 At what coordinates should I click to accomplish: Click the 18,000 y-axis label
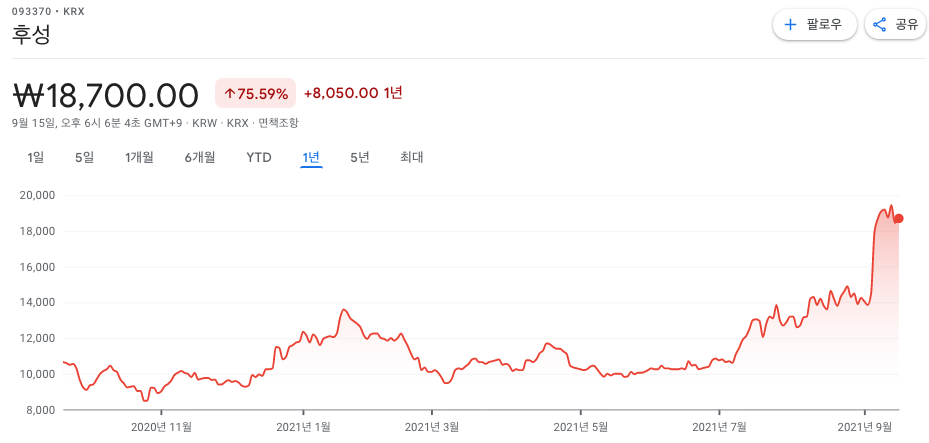pyautogui.click(x=37, y=232)
